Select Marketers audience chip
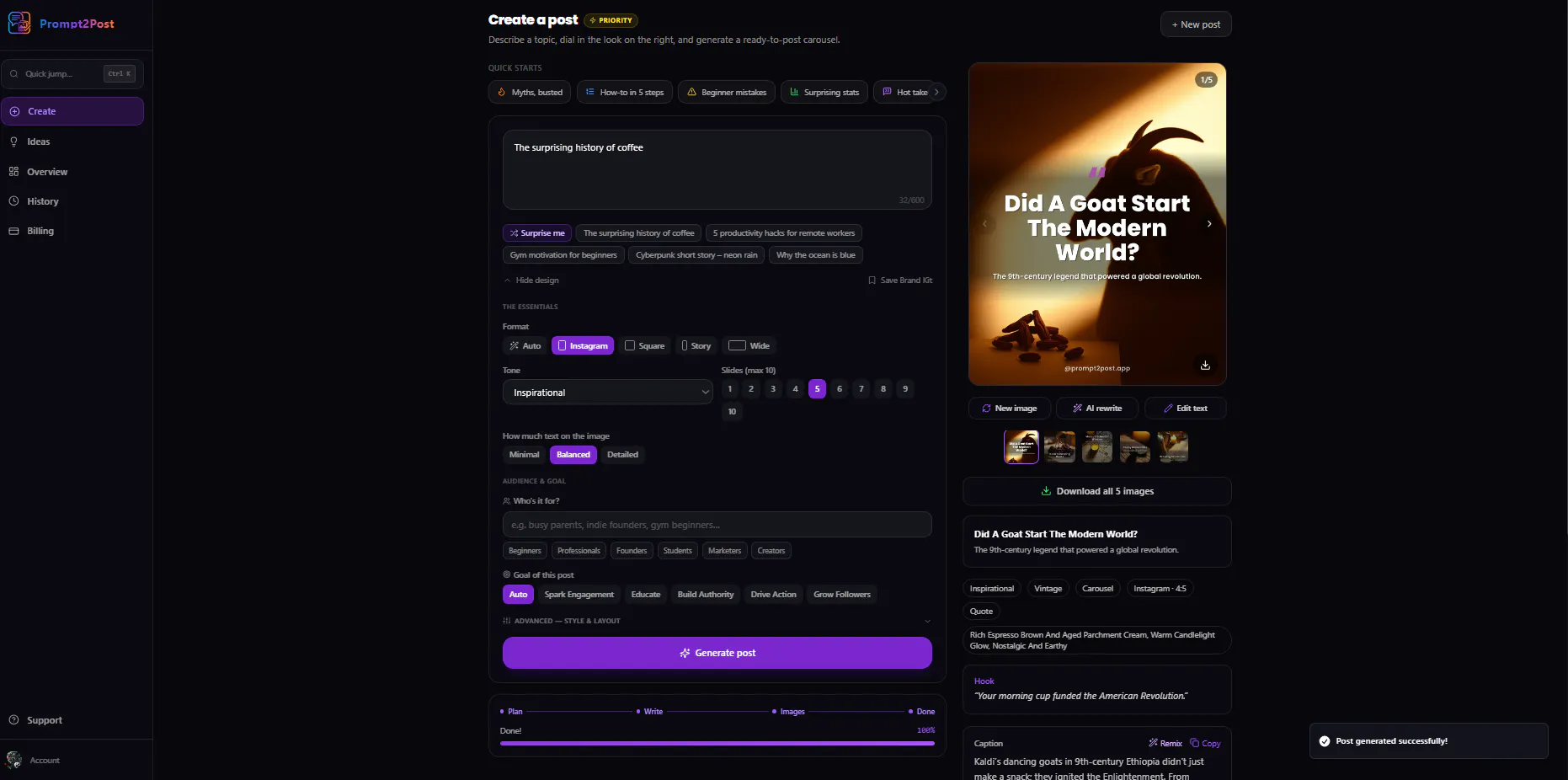 point(724,551)
